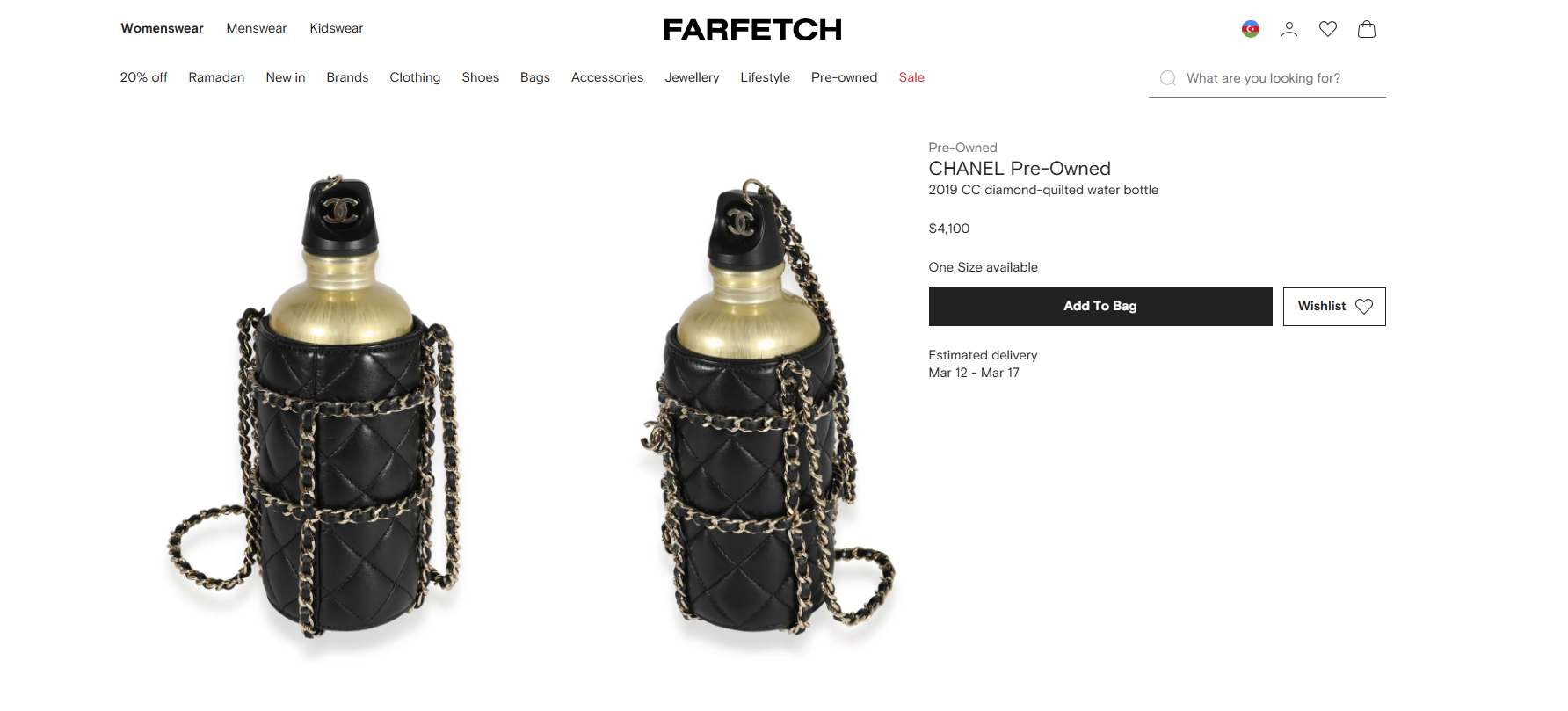Switch to Menswear tab
Viewport: 1568px width, 711px height.
[257, 28]
